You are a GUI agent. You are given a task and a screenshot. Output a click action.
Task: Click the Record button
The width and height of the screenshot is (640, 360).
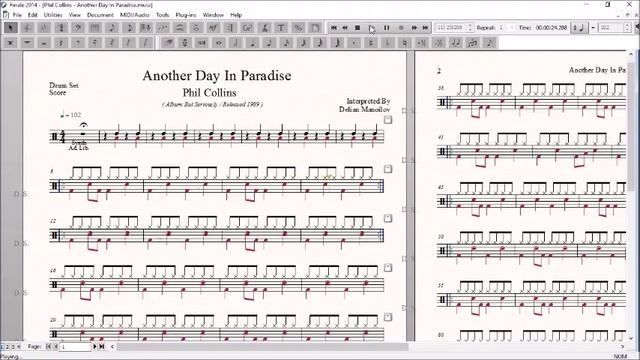click(x=401, y=28)
